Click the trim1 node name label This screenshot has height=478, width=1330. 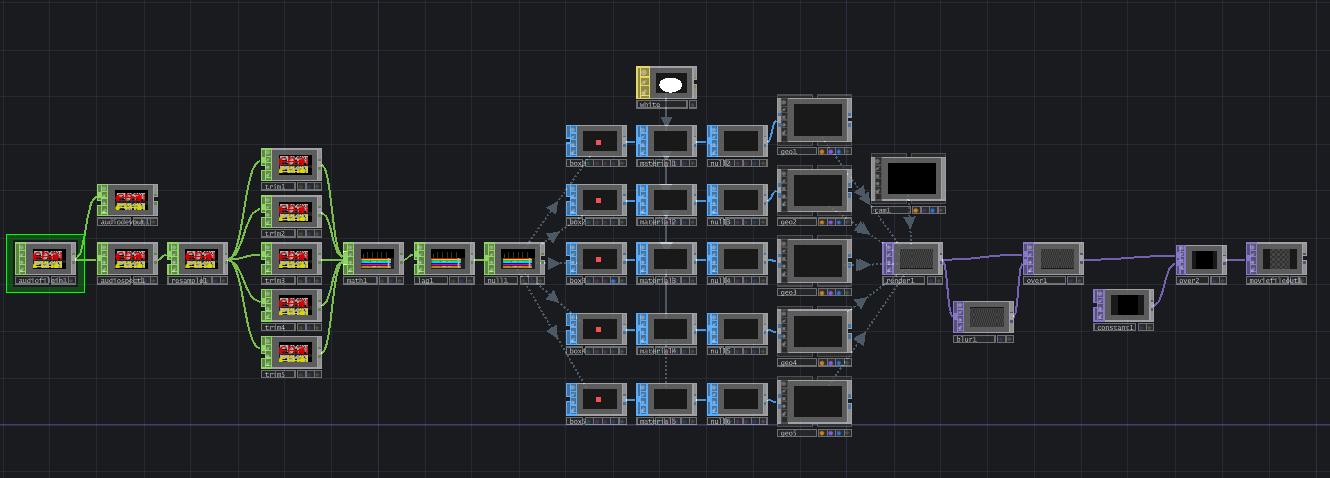click(277, 187)
